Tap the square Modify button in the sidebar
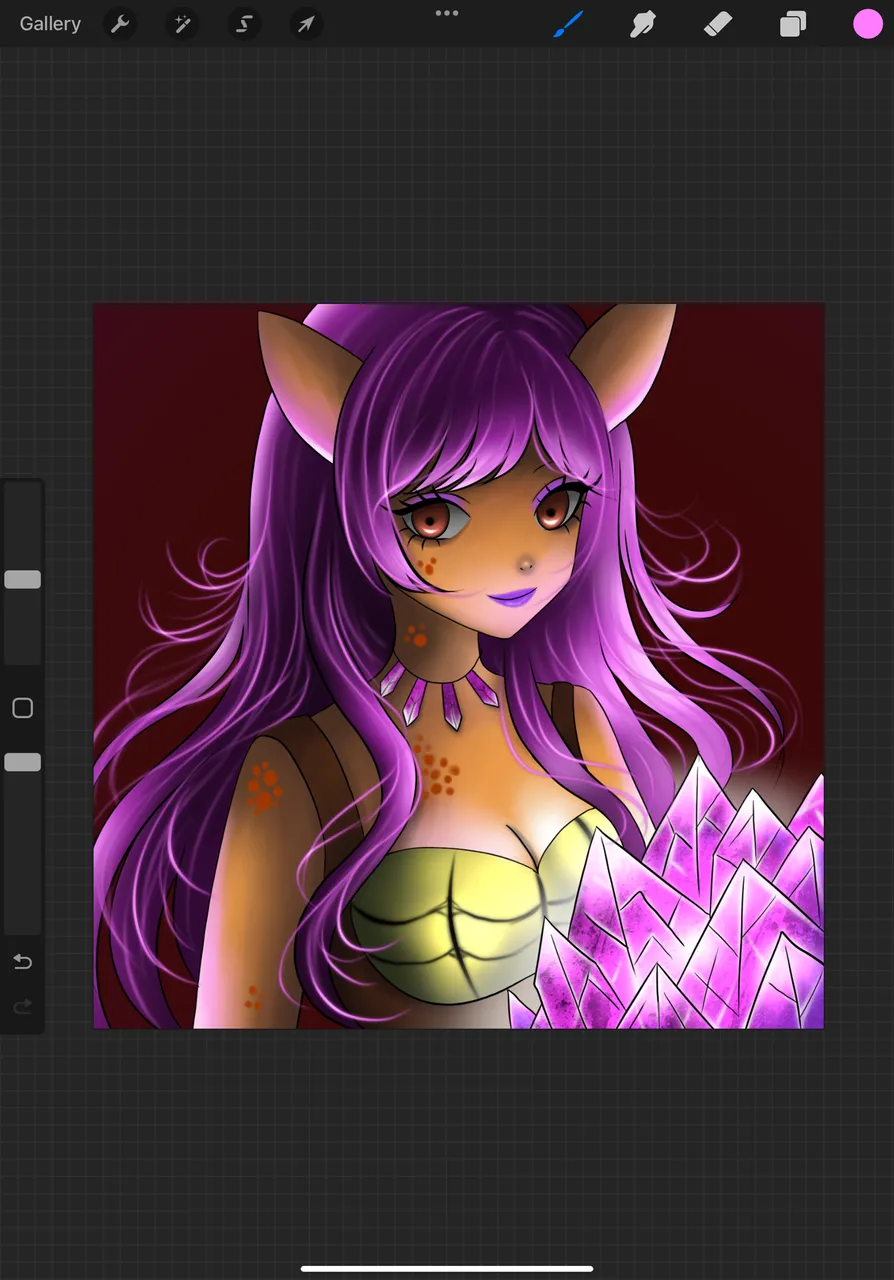 [x=22, y=708]
